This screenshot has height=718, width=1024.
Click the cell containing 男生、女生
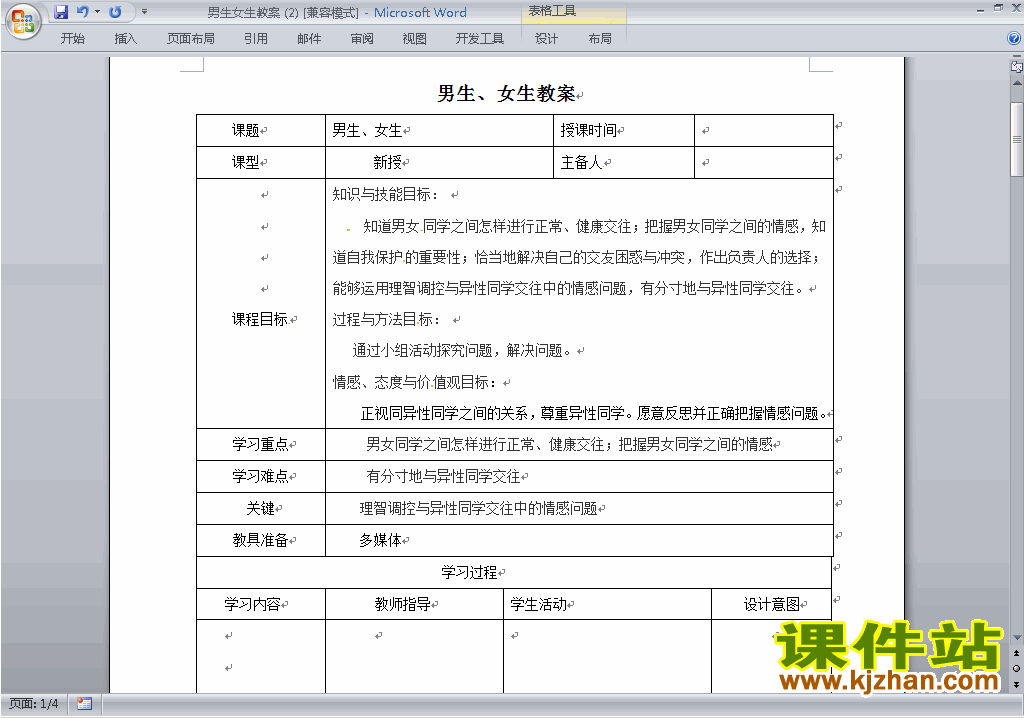440,131
